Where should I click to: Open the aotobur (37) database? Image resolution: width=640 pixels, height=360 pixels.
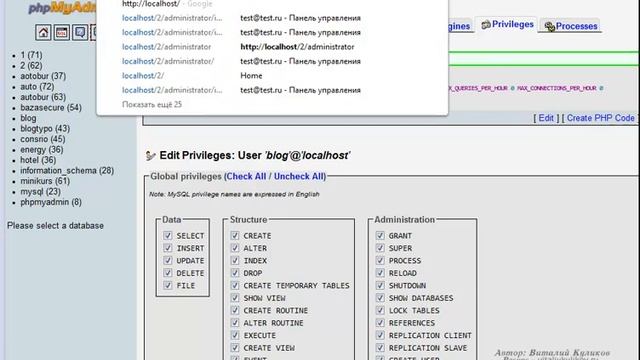tap(43, 76)
